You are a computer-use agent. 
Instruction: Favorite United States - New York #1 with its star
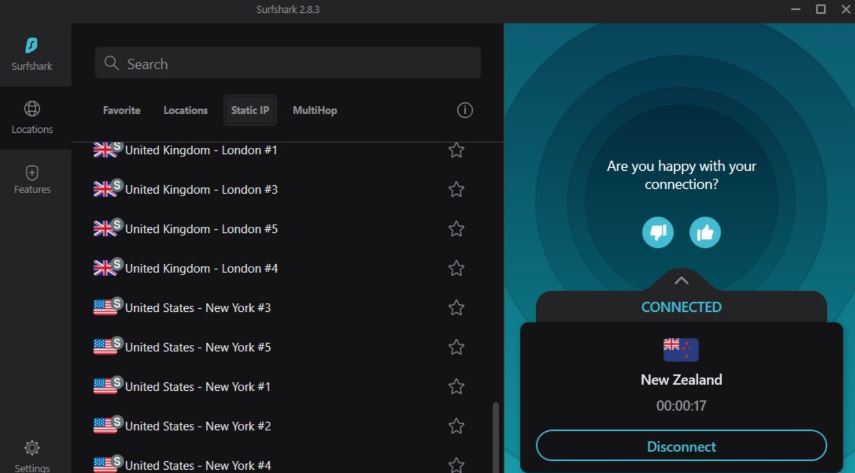(456, 386)
